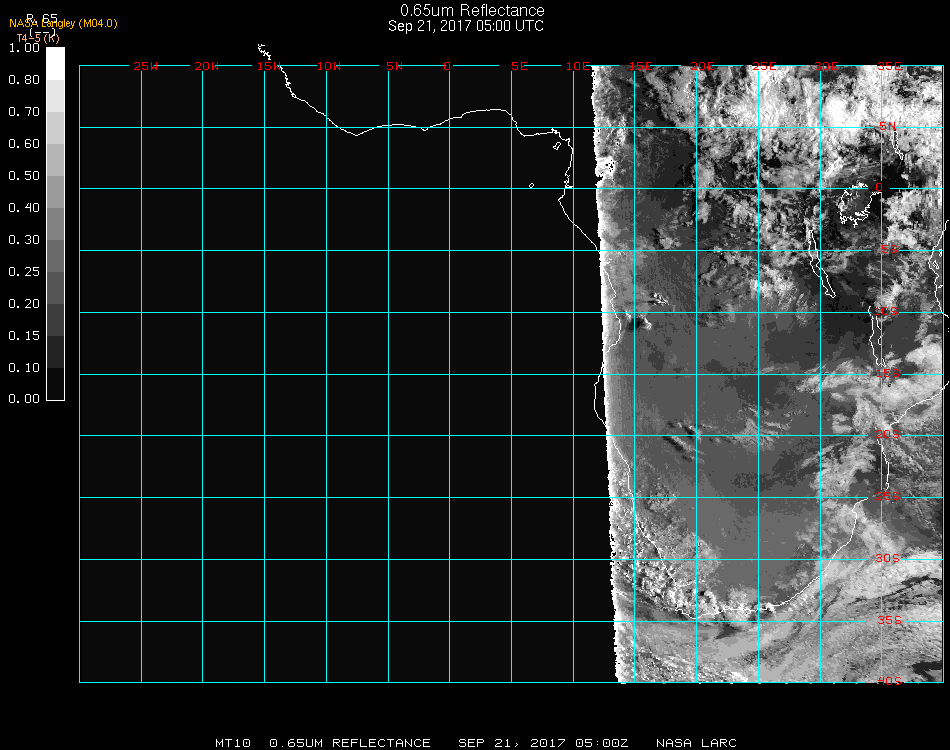Click the 10S latitude label
950x750 pixels.
point(888,311)
